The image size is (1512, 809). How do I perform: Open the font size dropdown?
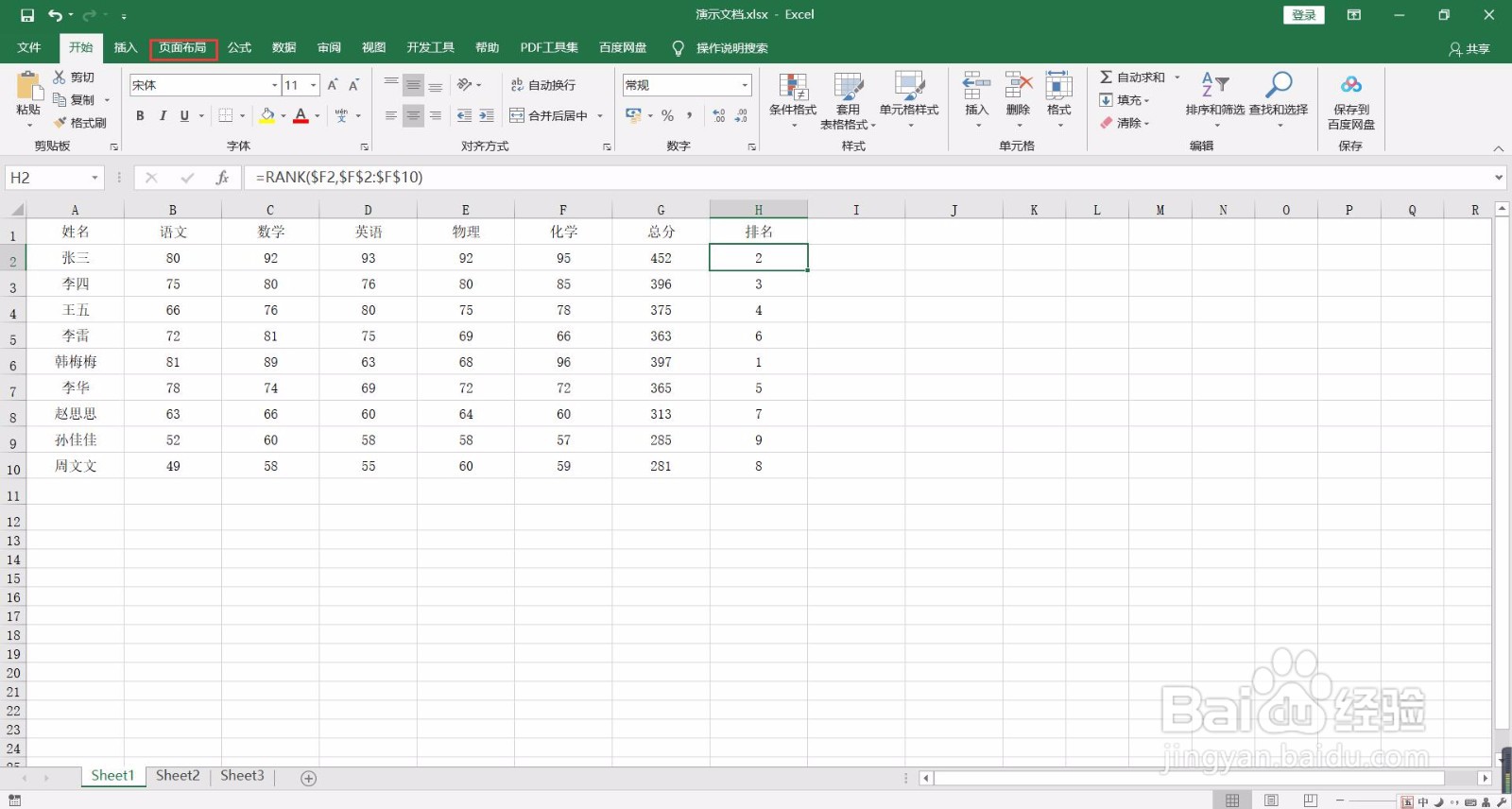point(314,85)
